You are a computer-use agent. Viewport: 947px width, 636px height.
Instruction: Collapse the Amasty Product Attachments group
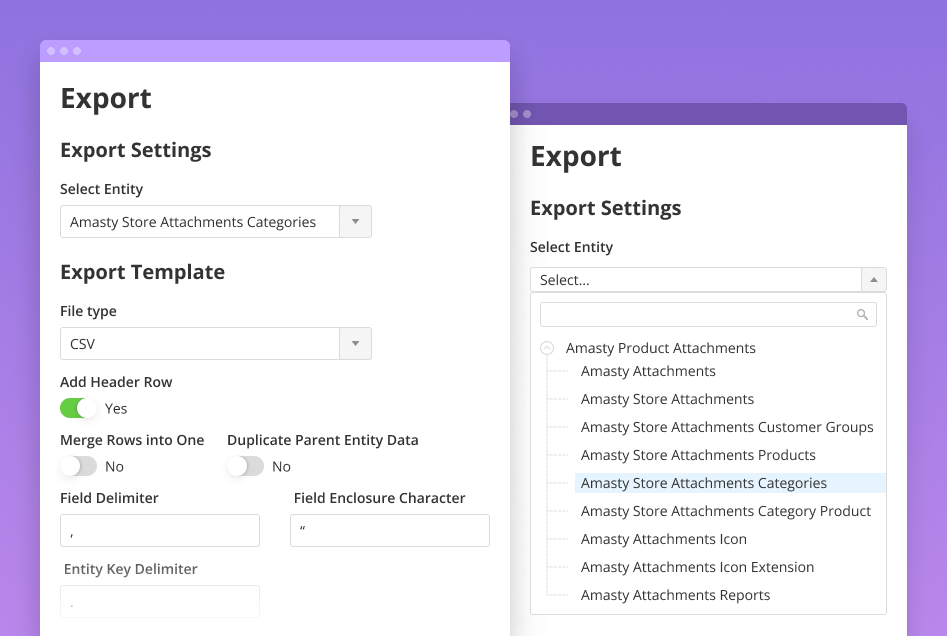tap(546, 348)
